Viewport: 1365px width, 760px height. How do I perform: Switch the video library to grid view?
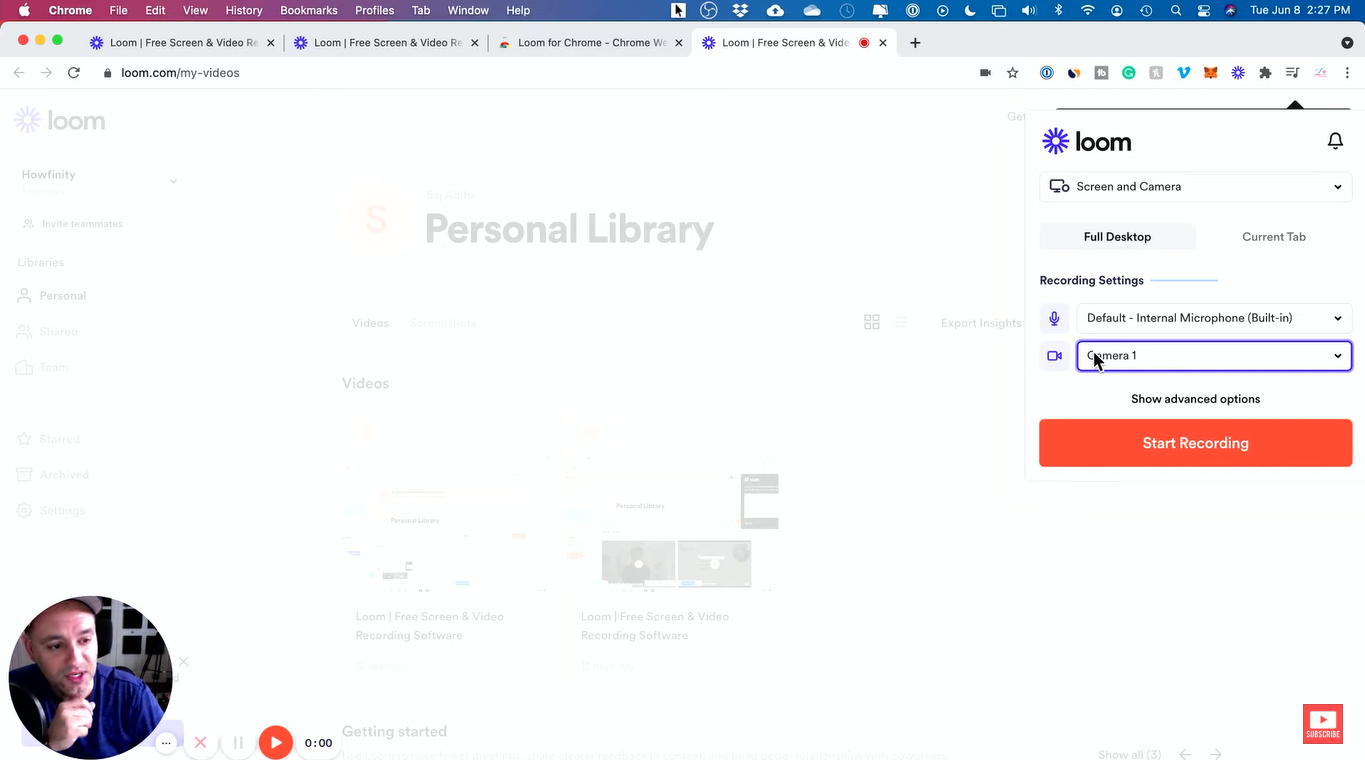(871, 322)
